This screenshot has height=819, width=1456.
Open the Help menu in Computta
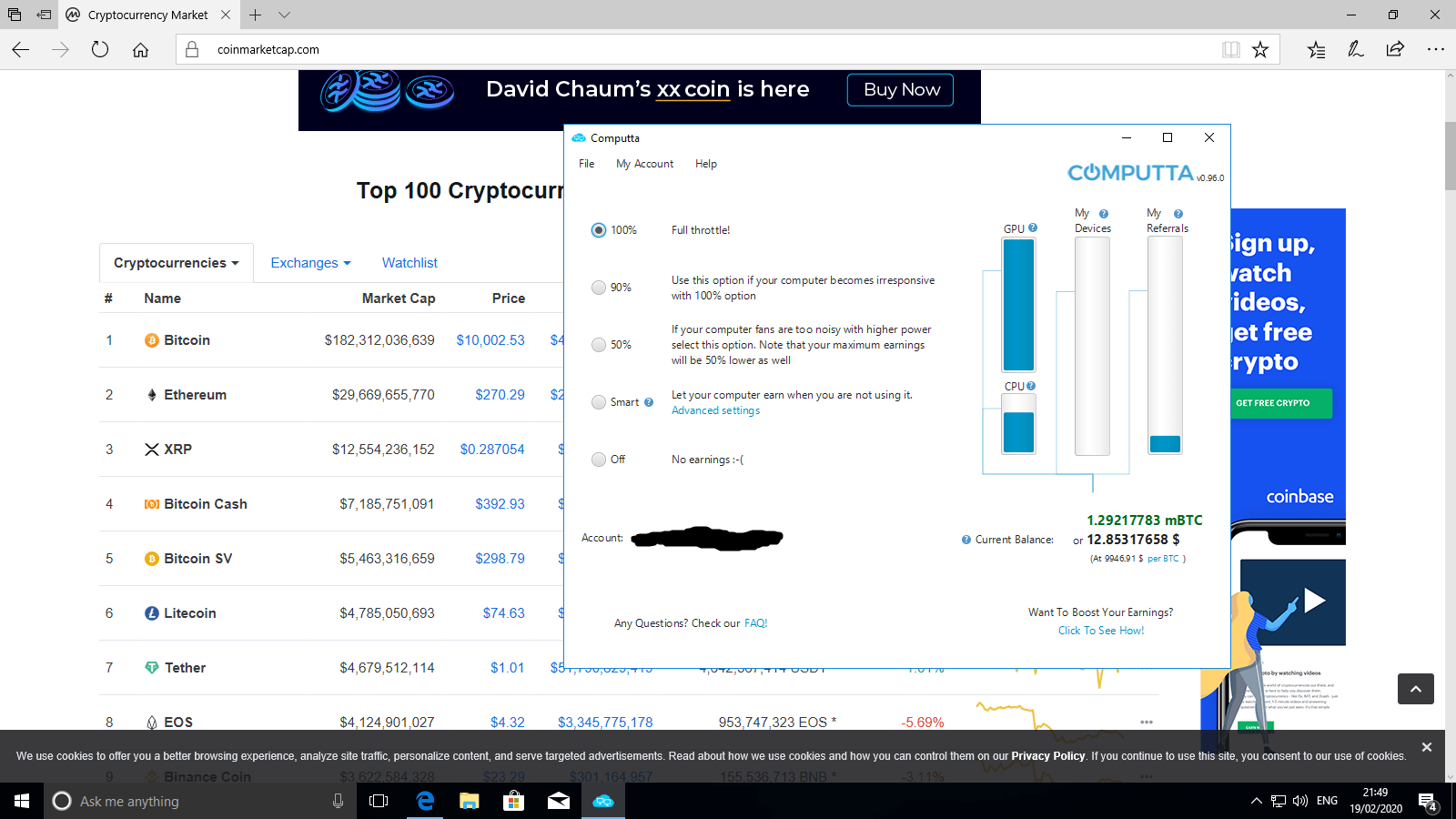click(x=706, y=164)
